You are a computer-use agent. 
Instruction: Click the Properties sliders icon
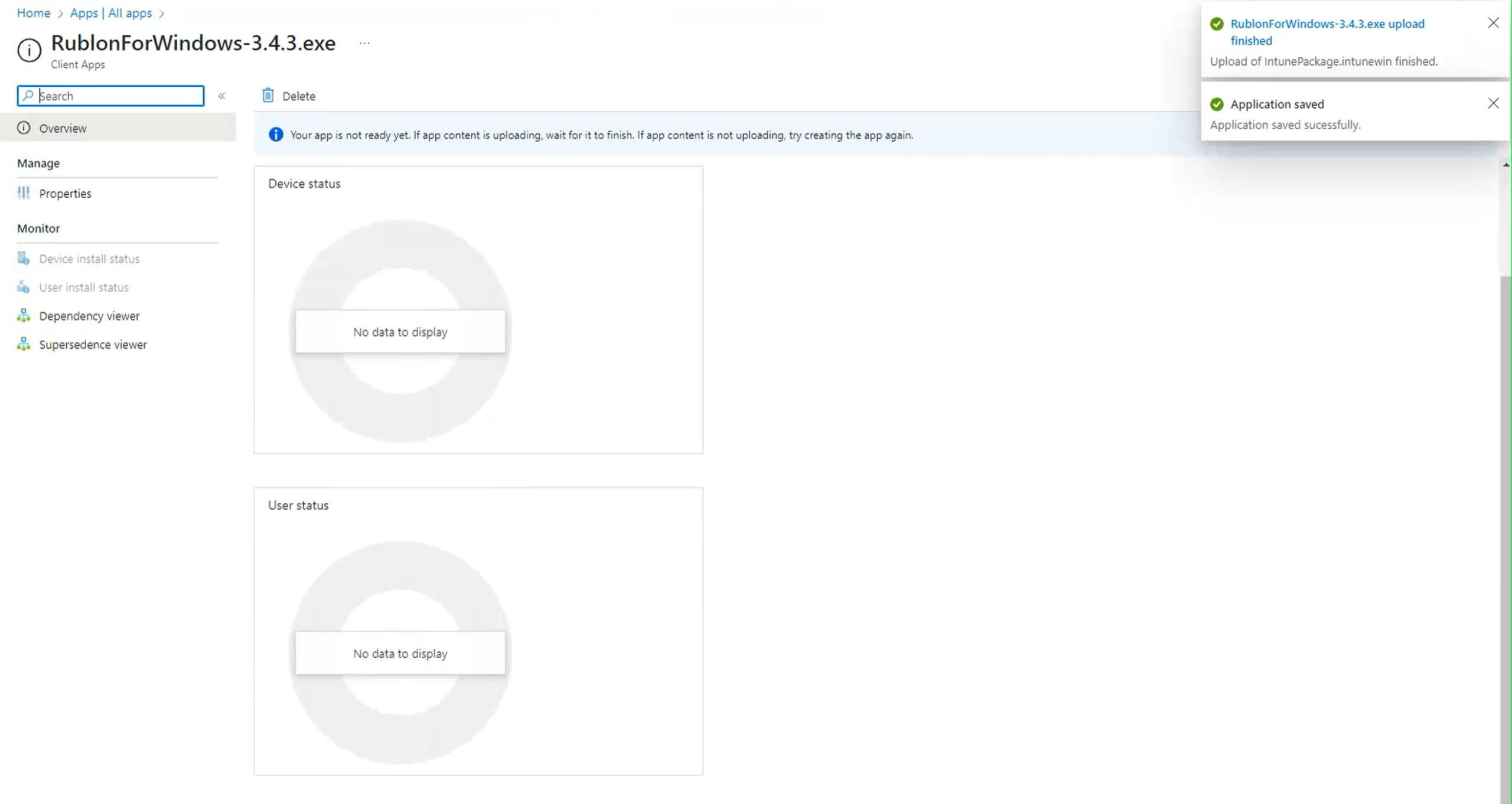tap(24, 193)
